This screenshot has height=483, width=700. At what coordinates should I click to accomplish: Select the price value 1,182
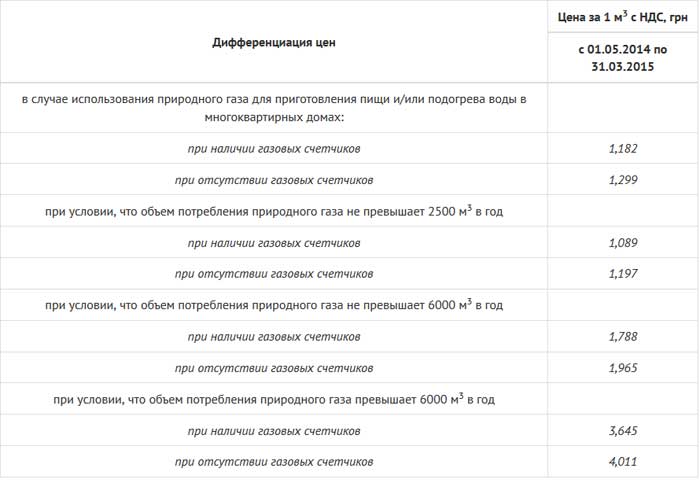622,149
